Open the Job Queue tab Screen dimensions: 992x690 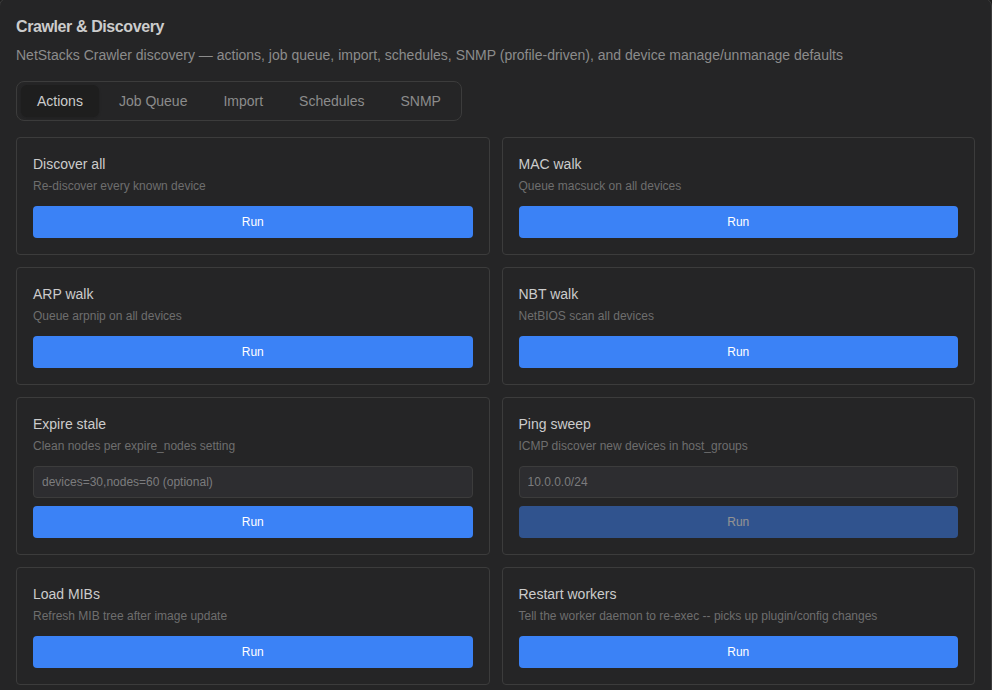(x=153, y=101)
